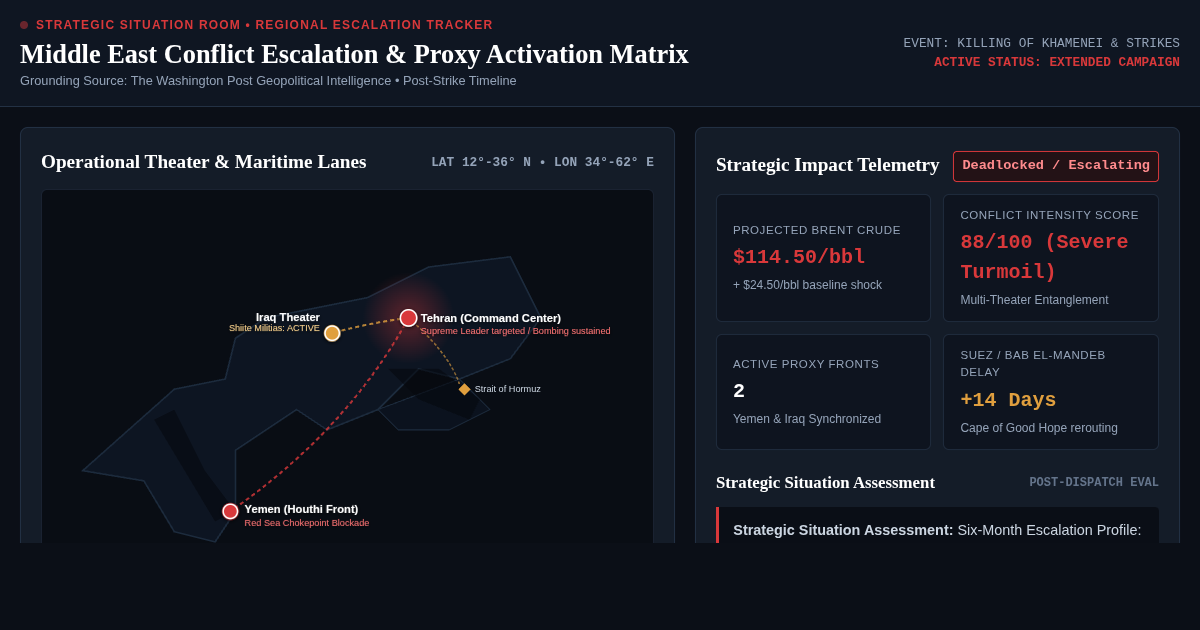1200x630 pixels.
Task: Click the Strategic Situation Assessment heading
Action: (x=825, y=483)
